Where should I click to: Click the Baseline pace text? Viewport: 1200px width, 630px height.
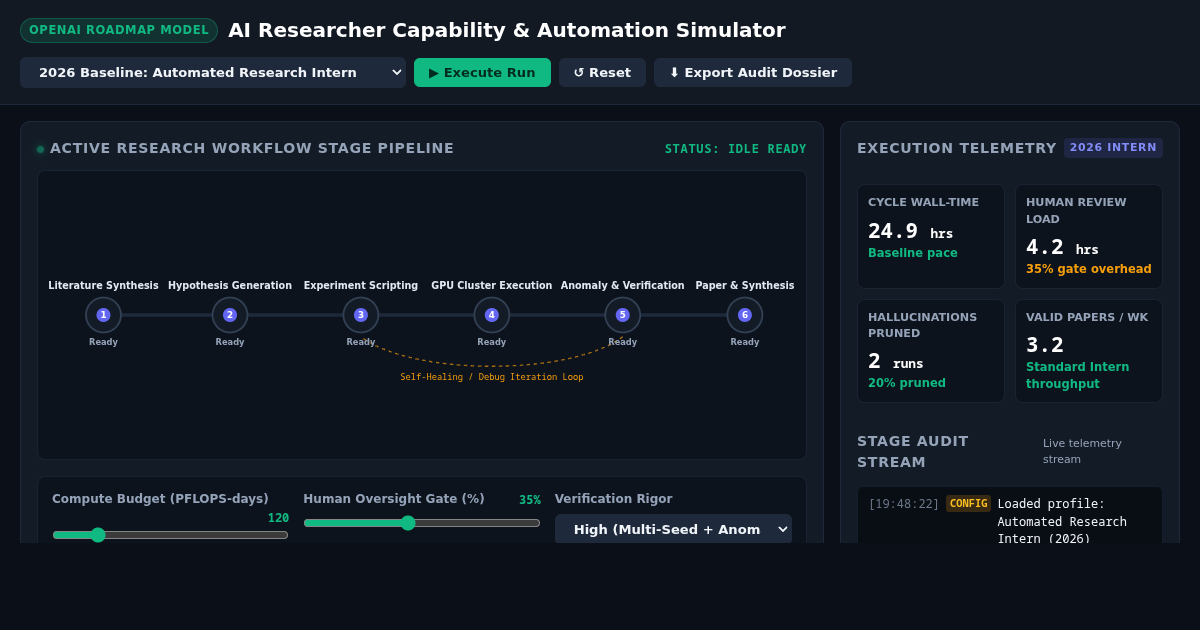coord(913,253)
